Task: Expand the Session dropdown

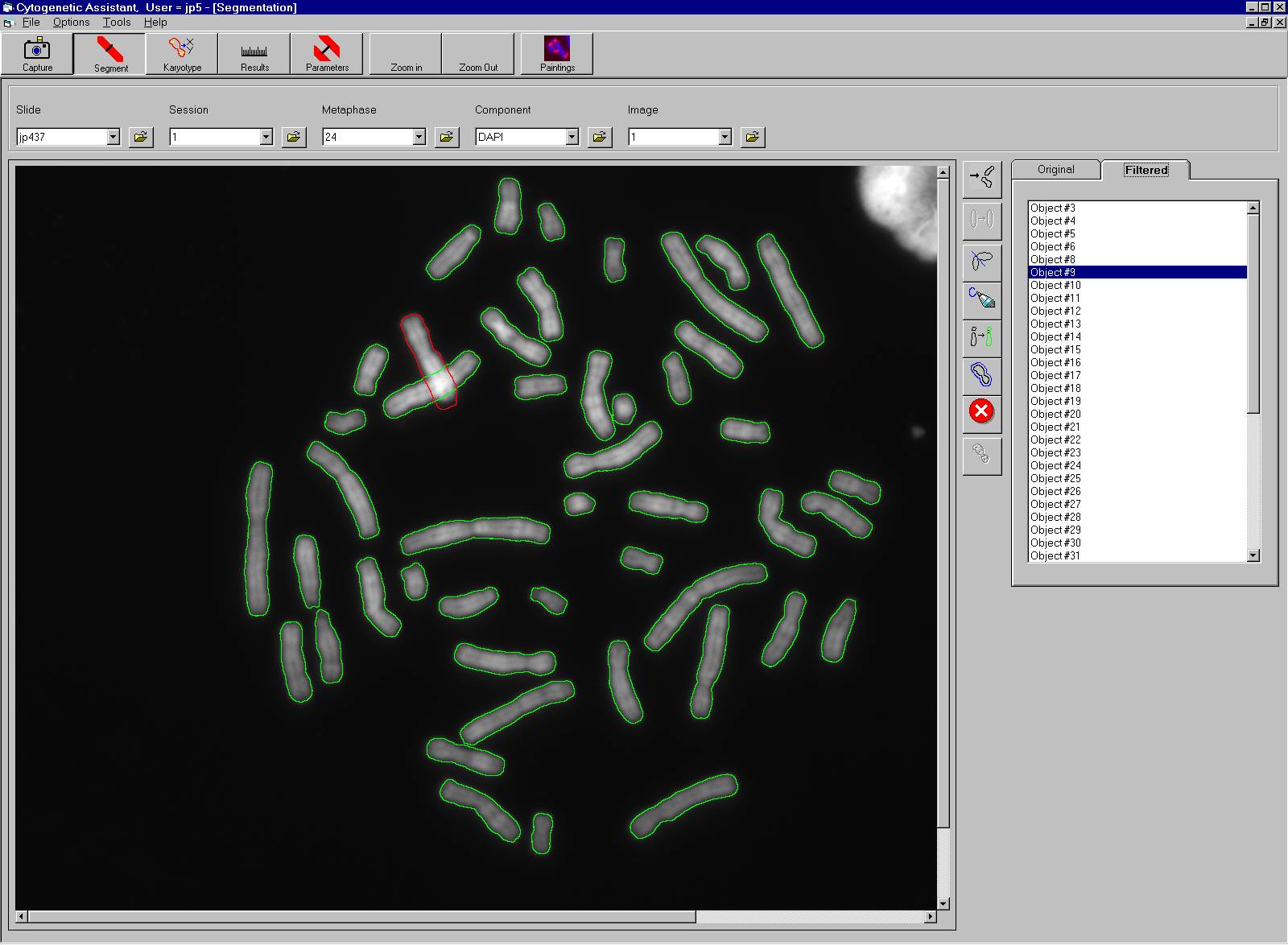Action: 266,137
